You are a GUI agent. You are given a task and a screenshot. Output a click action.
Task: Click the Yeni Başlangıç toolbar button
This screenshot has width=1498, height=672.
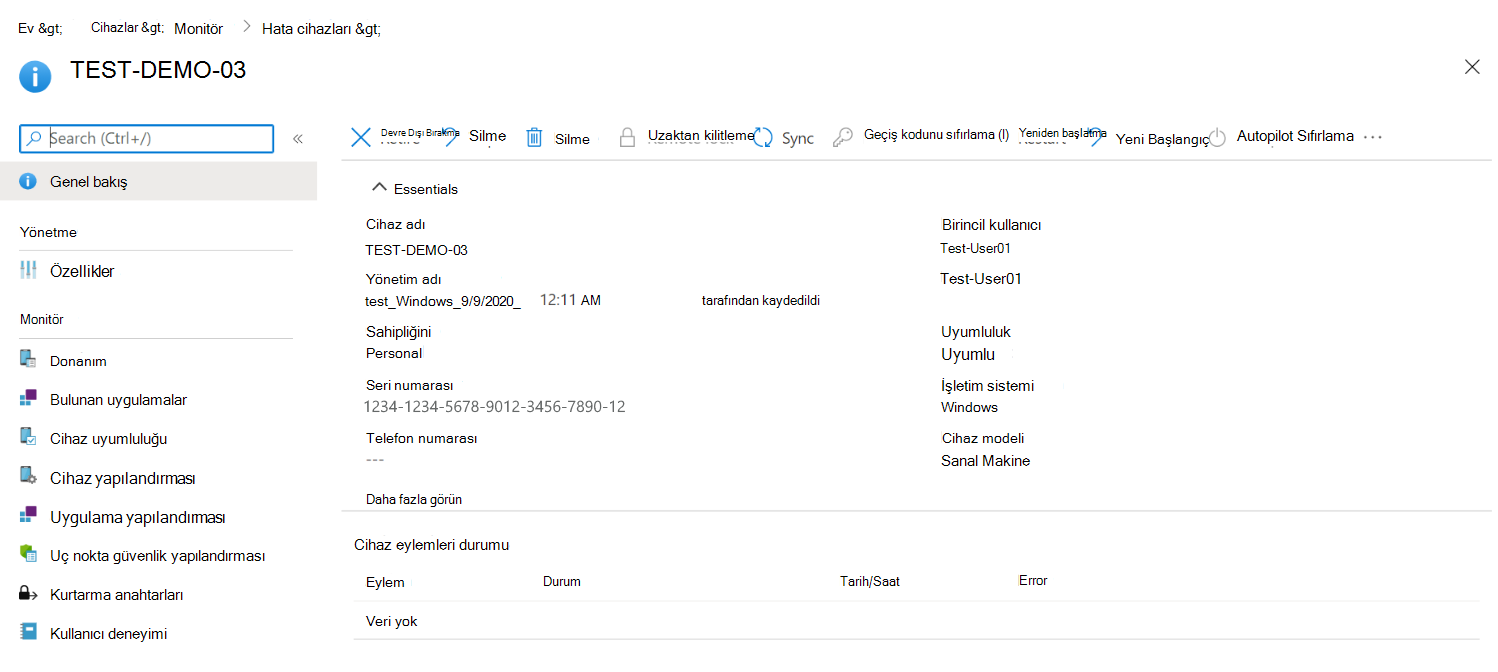point(1162,140)
